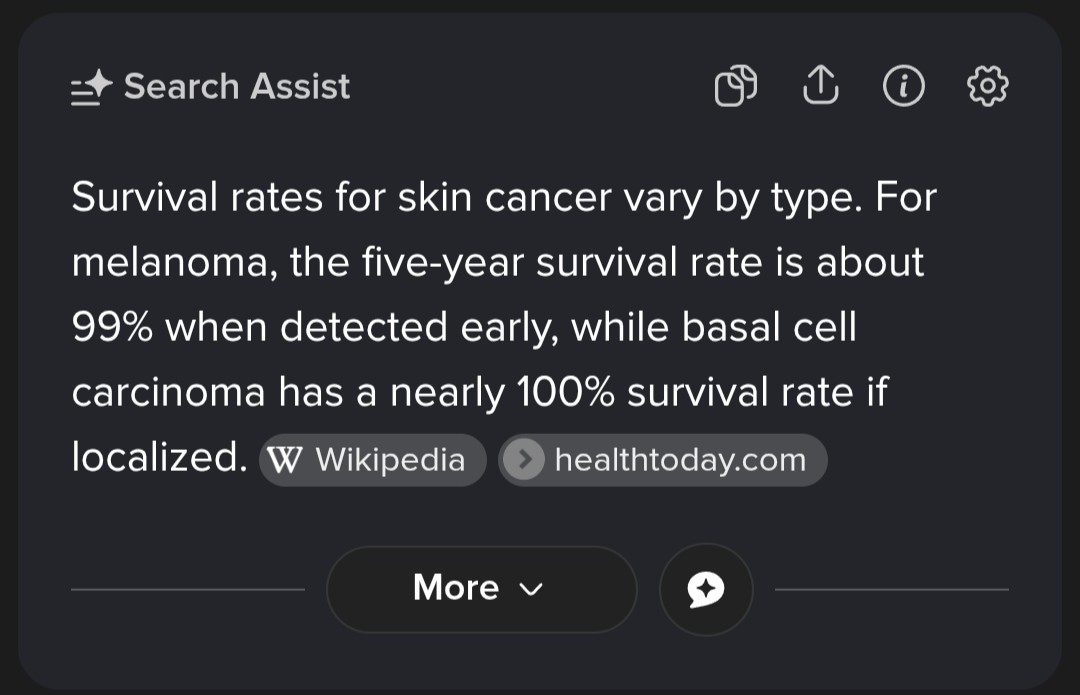This screenshot has height=695, width=1080.
Task: Click the divider line right of chat icon
Action: tap(892, 589)
